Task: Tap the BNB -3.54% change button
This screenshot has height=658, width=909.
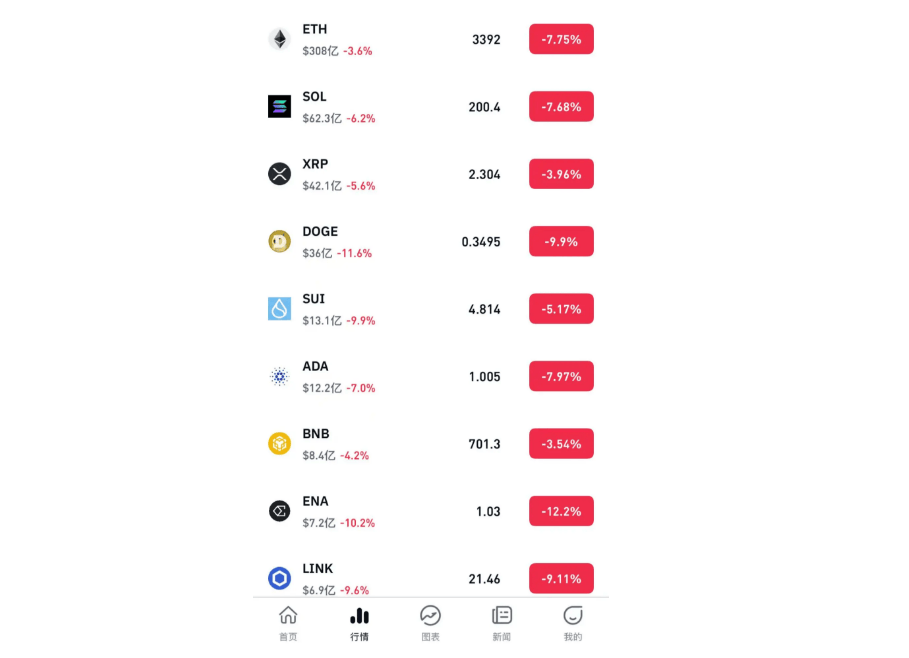Action: click(561, 443)
